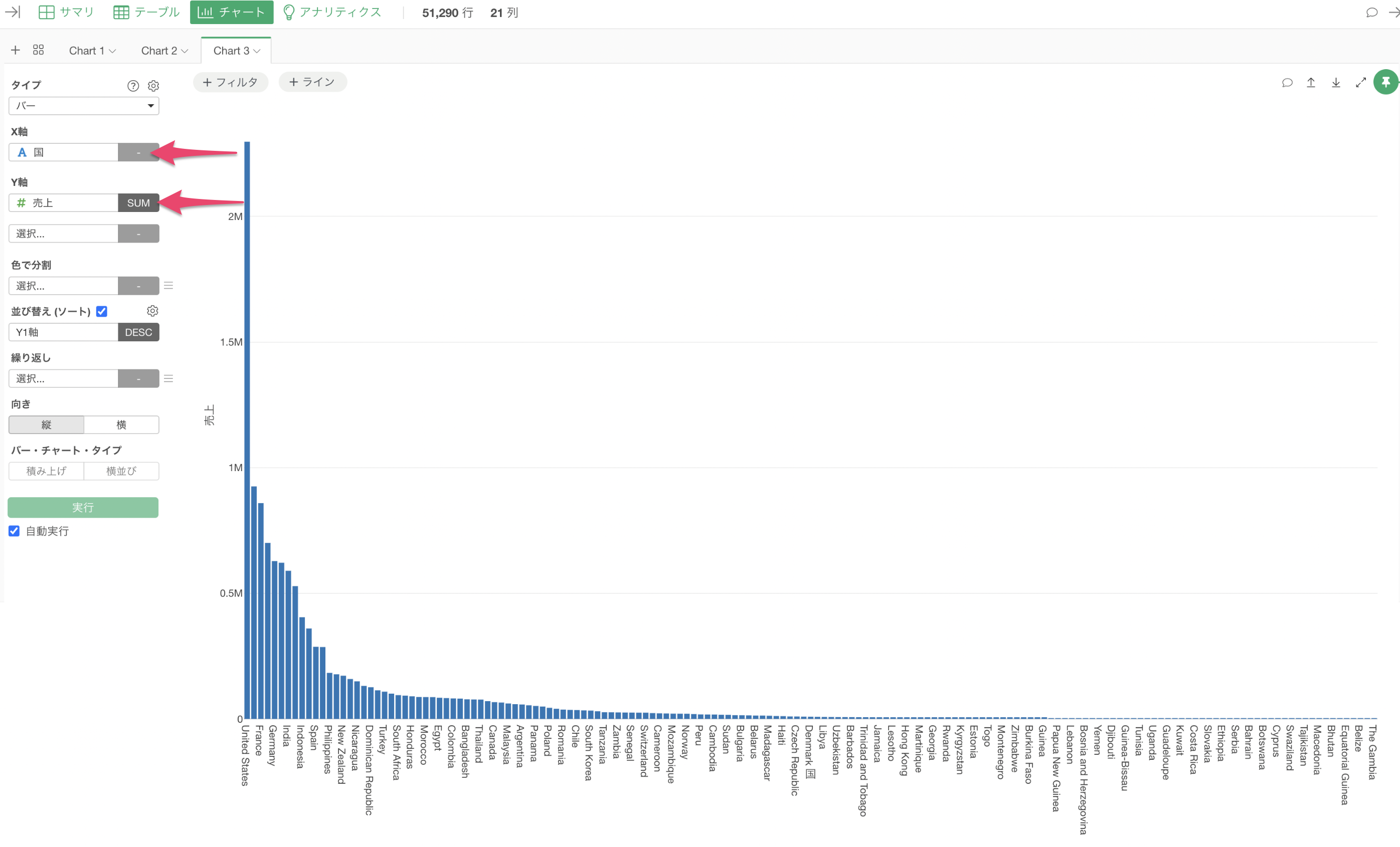Click the chart type help question icon
1400x847 pixels.
(133, 86)
